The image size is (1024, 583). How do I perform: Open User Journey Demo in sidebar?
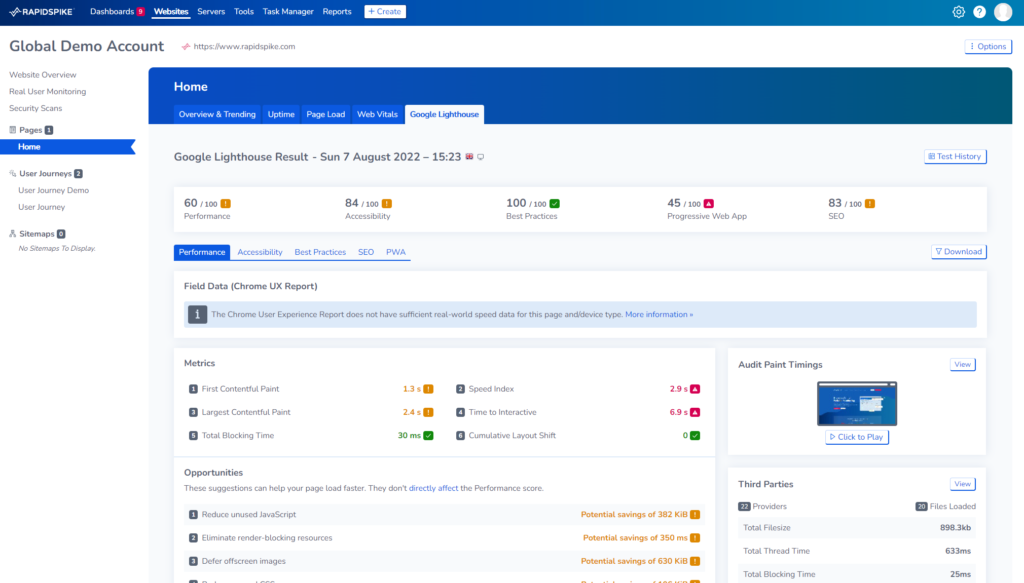point(54,191)
